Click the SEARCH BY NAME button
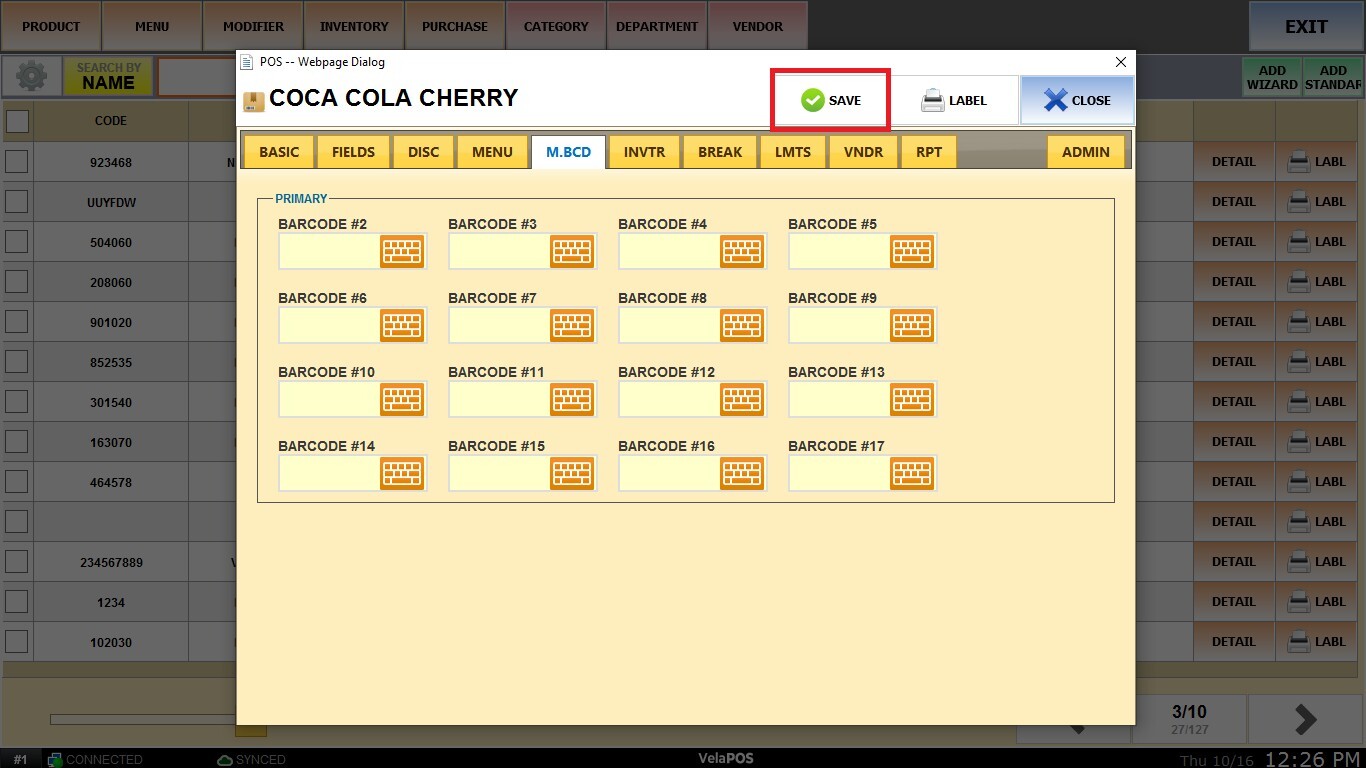Screen dimensions: 1366x768 (108, 77)
